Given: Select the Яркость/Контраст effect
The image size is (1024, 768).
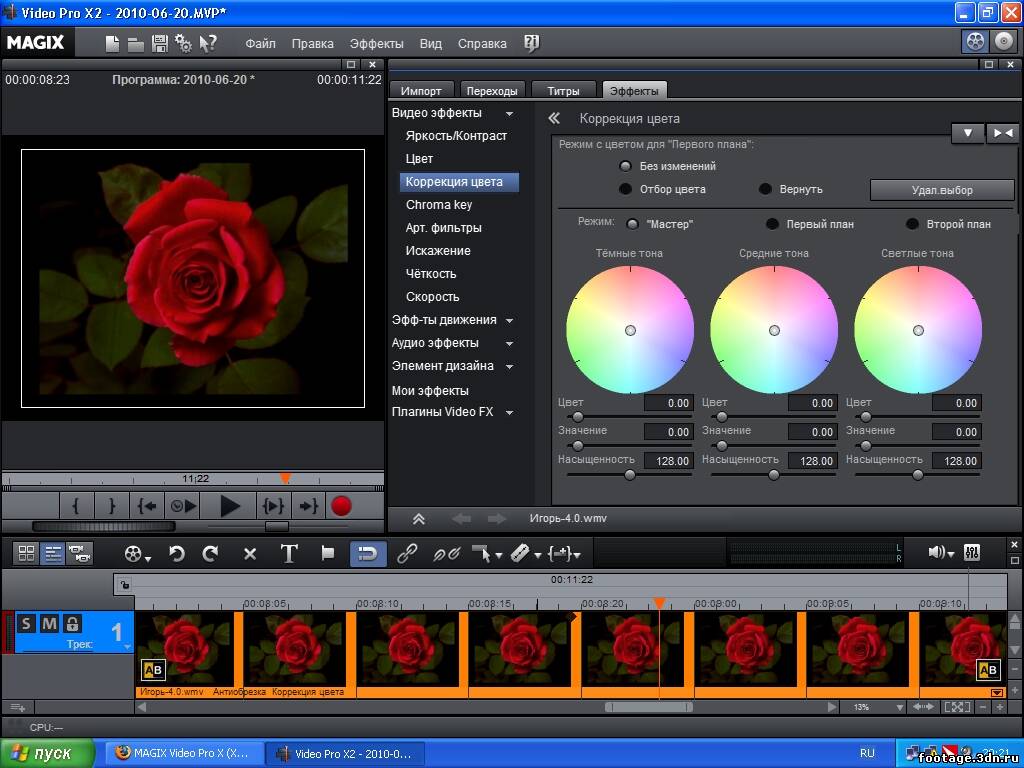Looking at the screenshot, I should tap(456, 136).
